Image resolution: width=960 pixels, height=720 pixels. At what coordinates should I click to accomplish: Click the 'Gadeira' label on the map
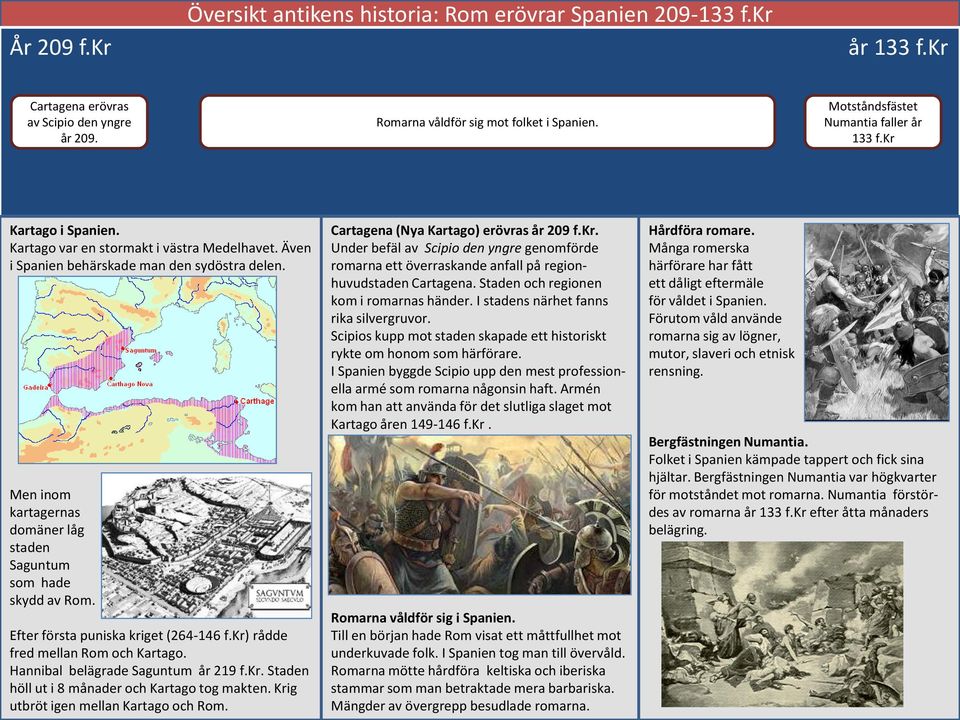pyautogui.click(x=36, y=388)
